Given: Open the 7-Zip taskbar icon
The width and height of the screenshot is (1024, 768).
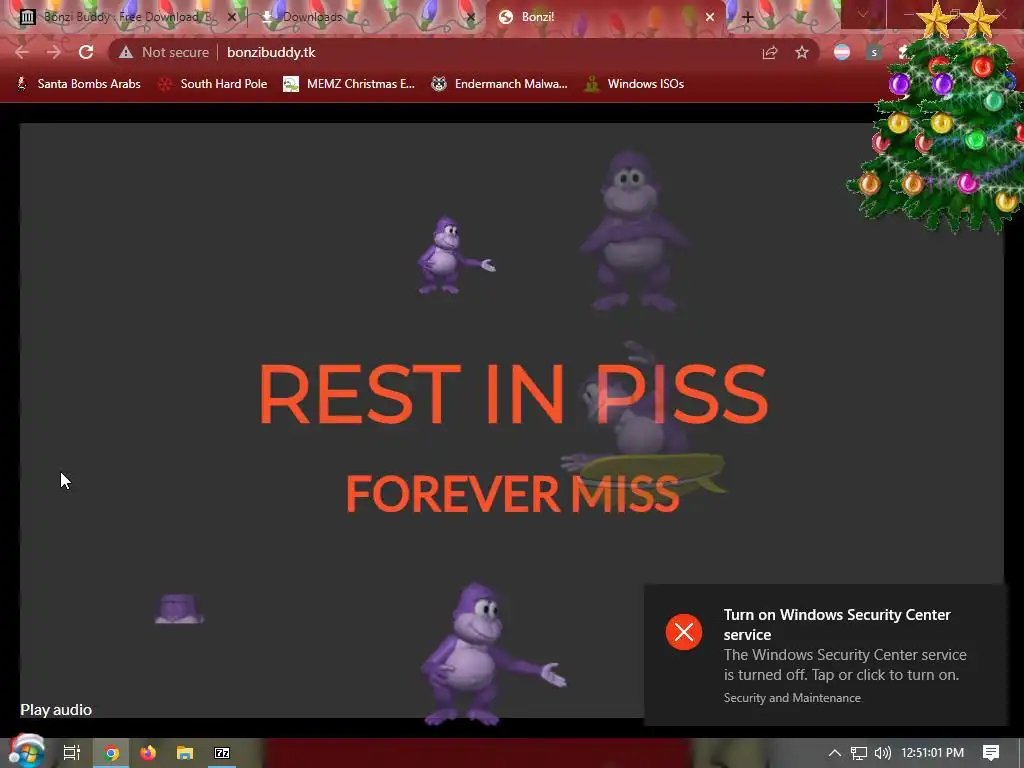Looking at the screenshot, I should pos(222,753).
